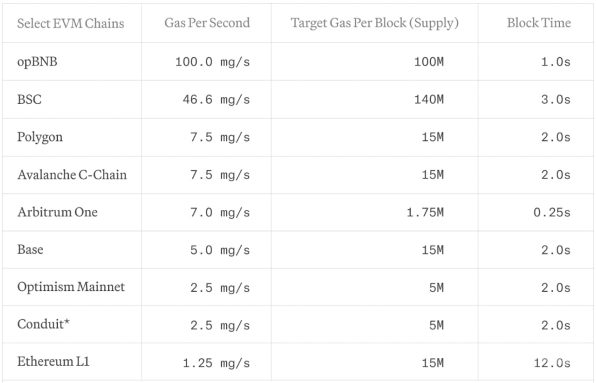Click the Target Gas Per Block (Supply) header

tap(375, 23)
